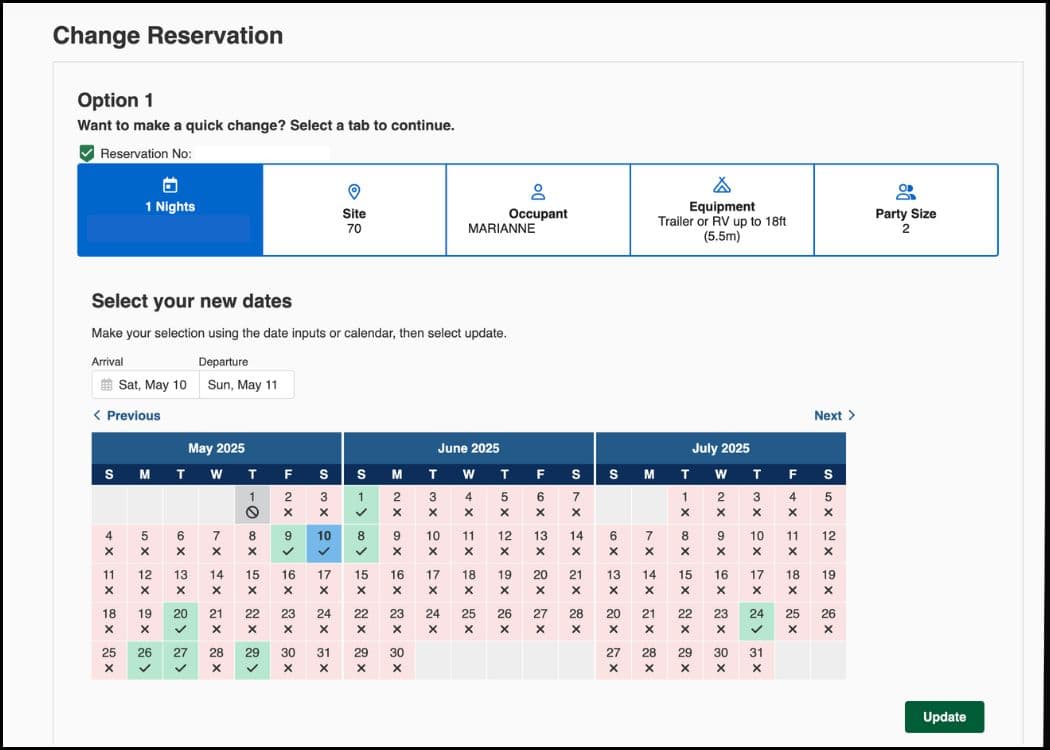Click the Arrival date field Sat, May 10
1050x750 pixels.
point(145,384)
